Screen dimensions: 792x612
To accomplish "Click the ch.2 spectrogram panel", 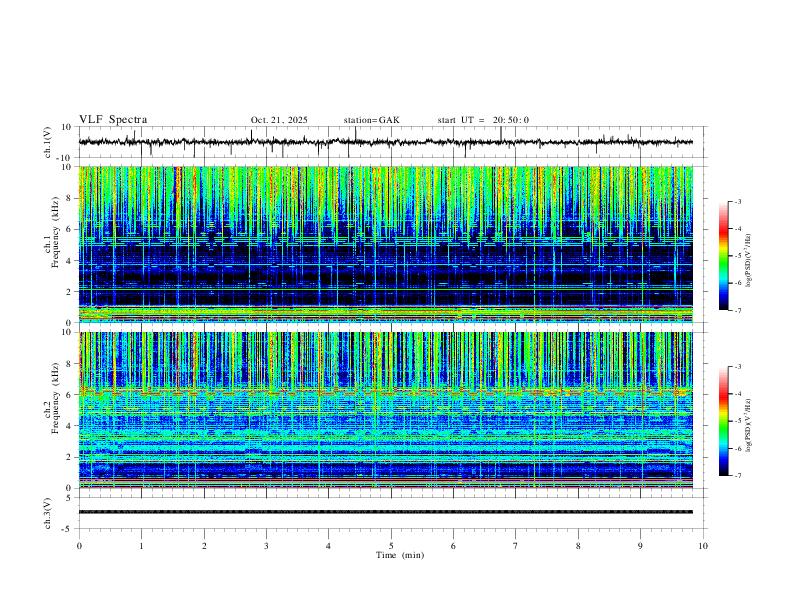I will (385, 410).
